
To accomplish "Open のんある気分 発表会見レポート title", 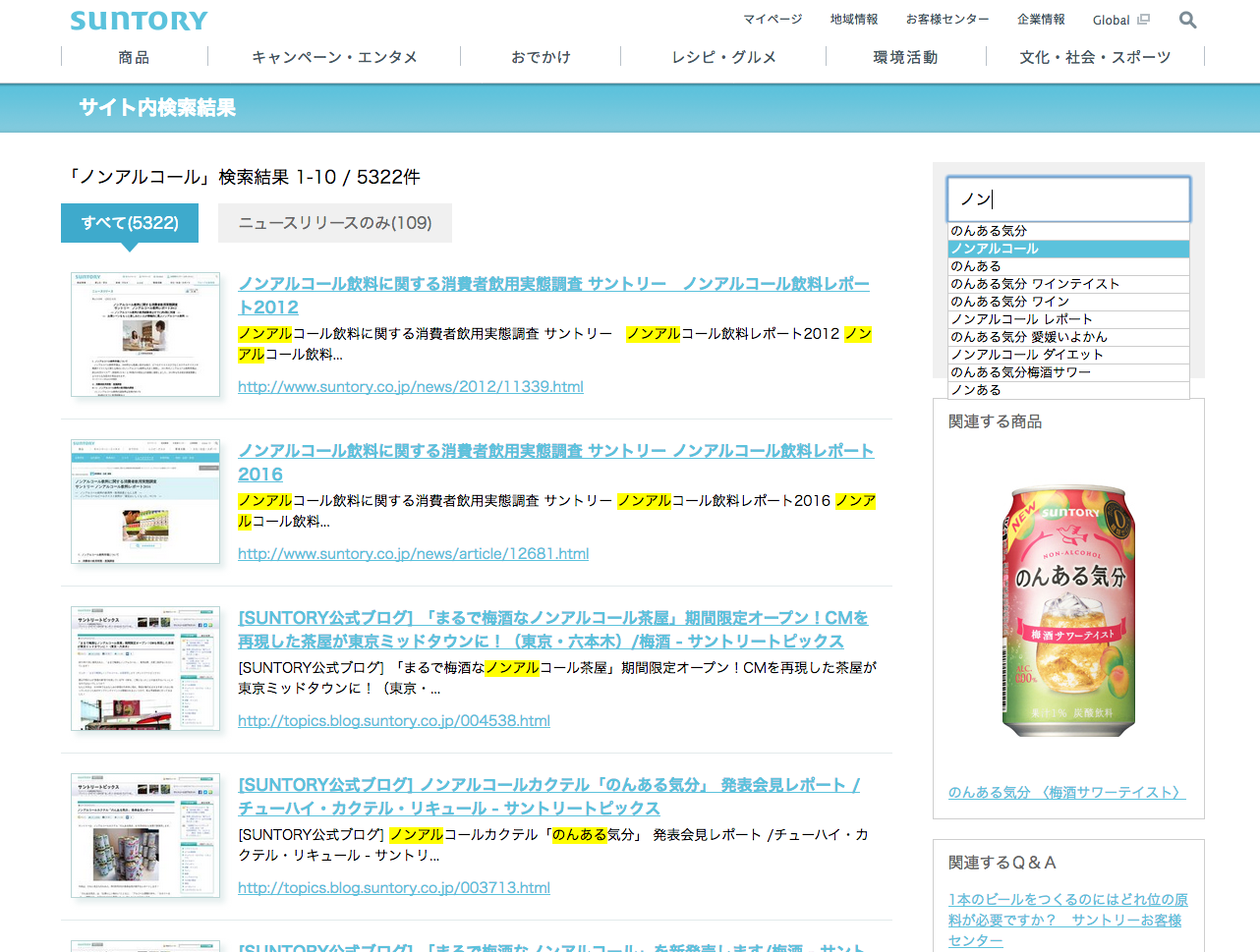I will point(549,797).
